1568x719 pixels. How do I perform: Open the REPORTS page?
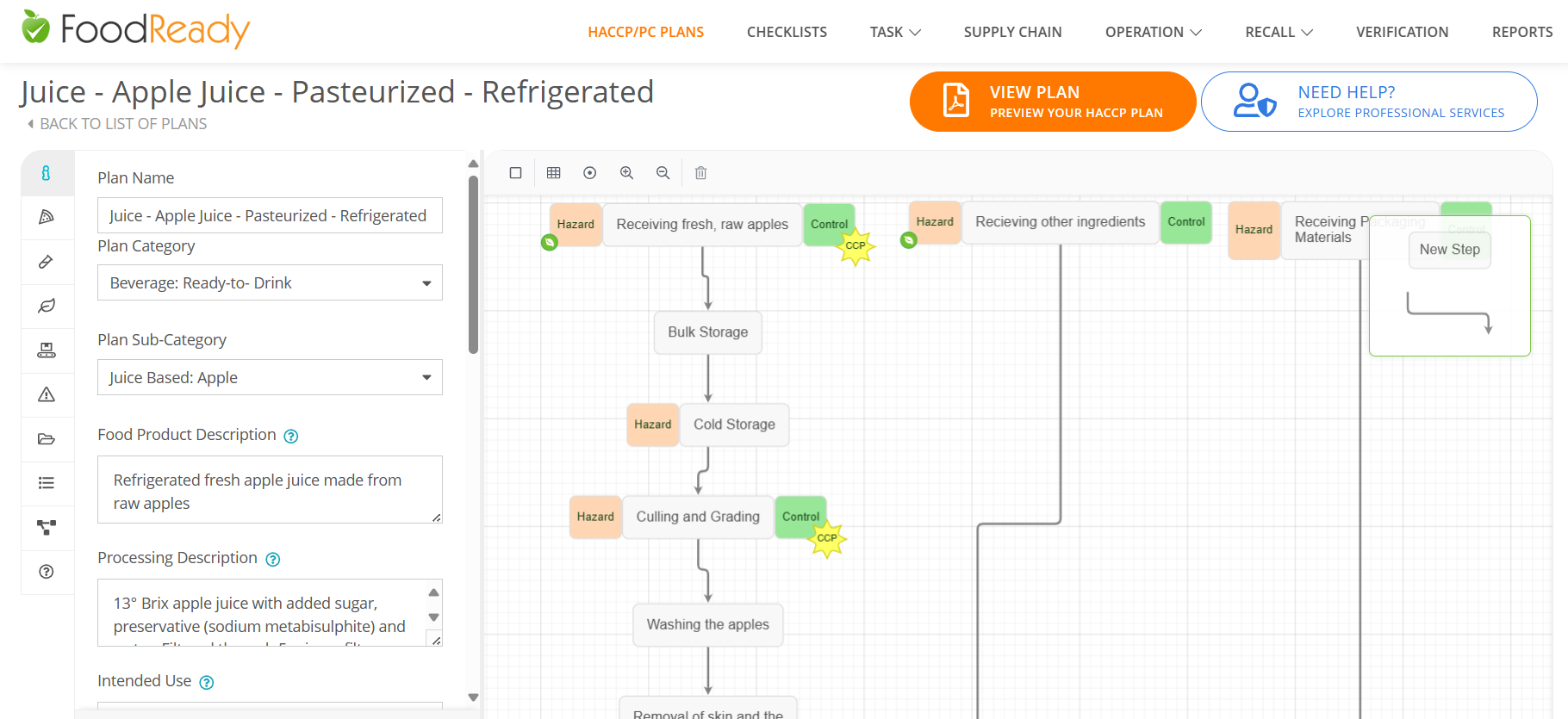(x=1522, y=32)
